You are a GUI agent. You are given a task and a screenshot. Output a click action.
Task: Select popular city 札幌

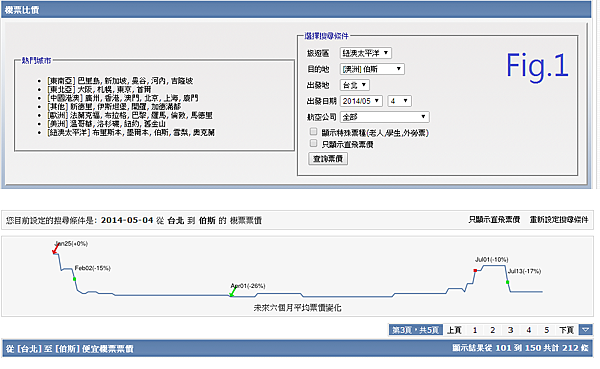[x=104, y=89]
